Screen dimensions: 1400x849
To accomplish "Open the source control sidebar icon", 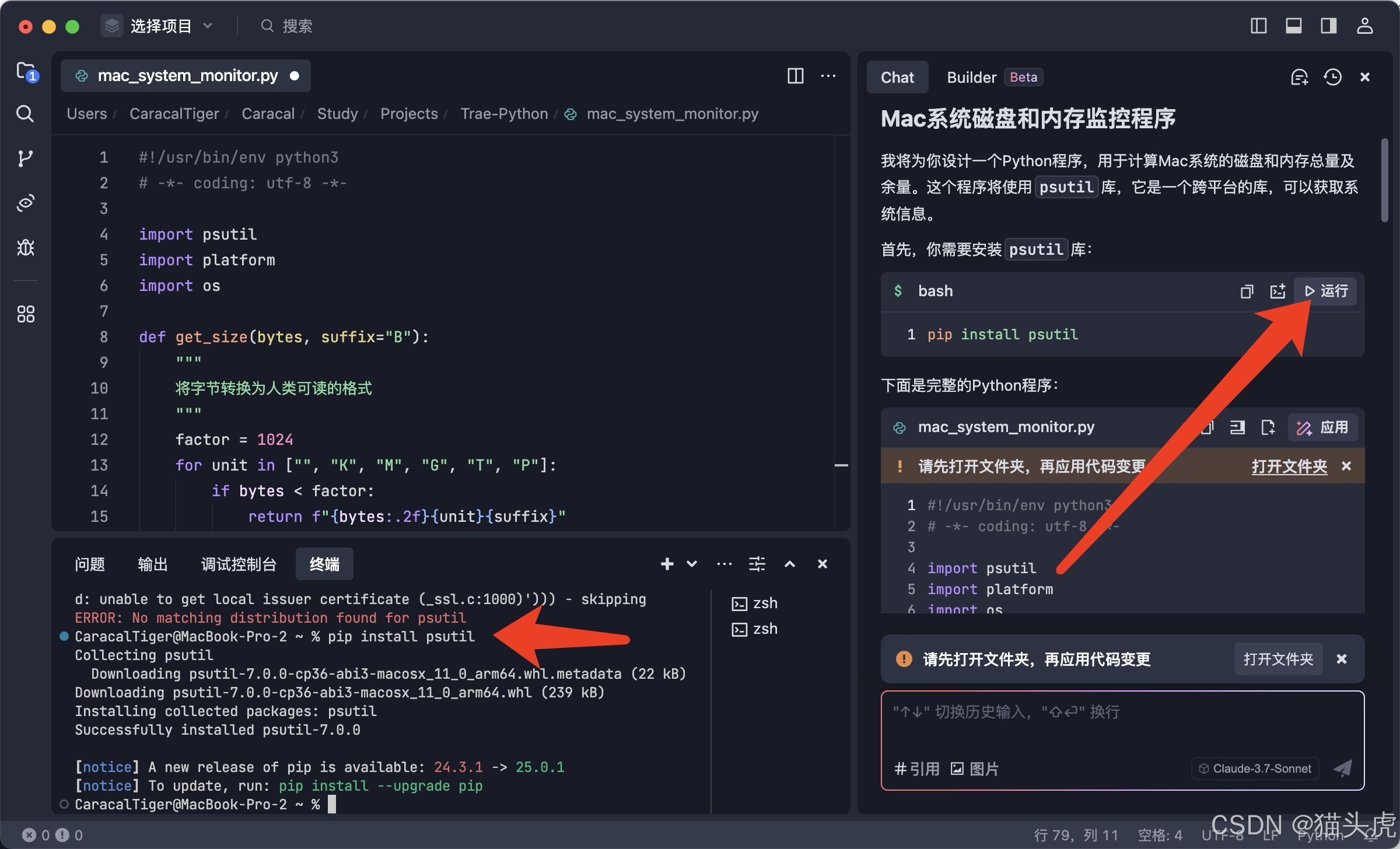I will (25, 158).
